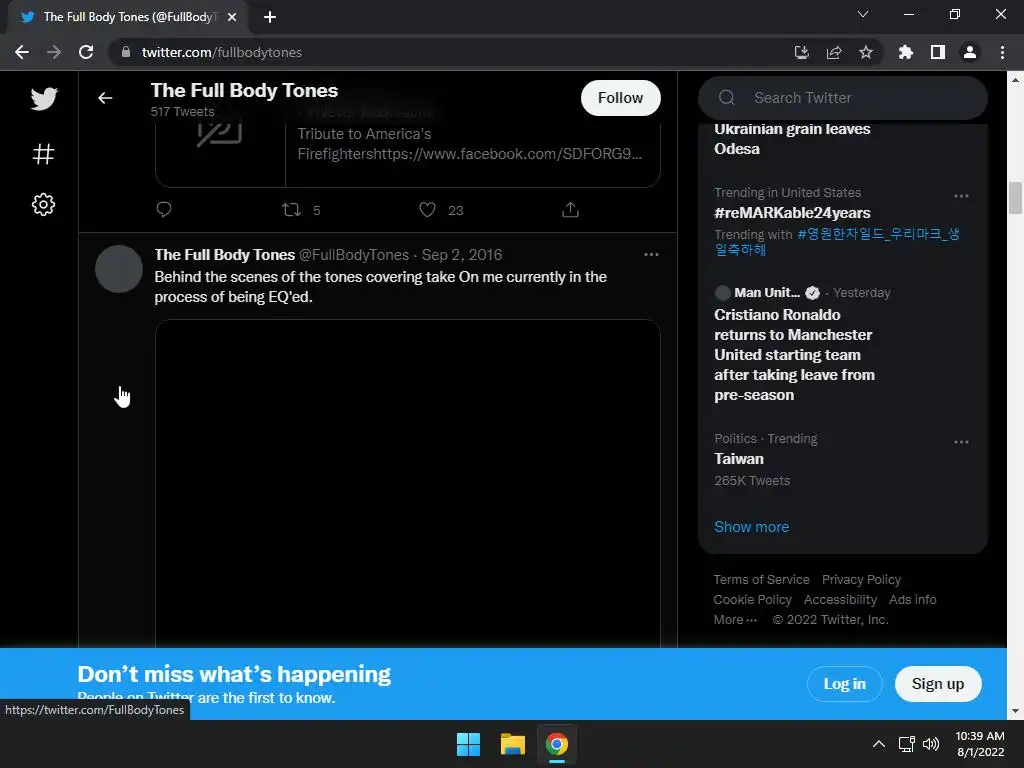This screenshot has height=768, width=1024.
Task: View site information lock icon
Action: (x=126, y=52)
